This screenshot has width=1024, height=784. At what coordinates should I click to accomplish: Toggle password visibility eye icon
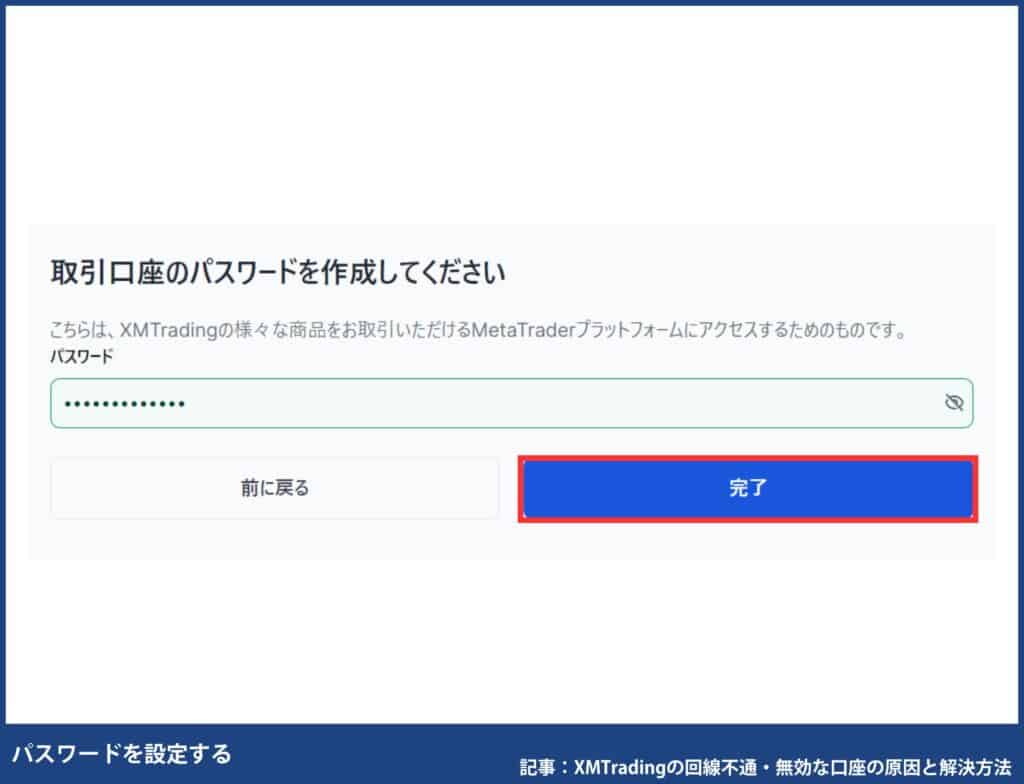point(954,402)
